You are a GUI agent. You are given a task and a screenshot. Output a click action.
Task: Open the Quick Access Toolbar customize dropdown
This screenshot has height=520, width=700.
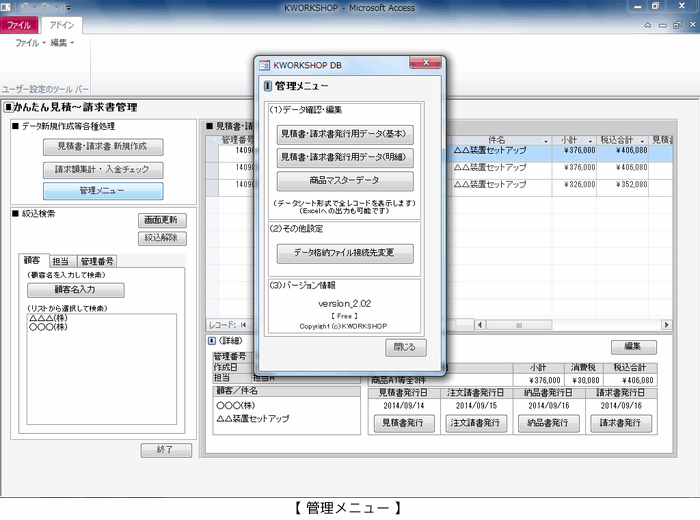[x=68, y=8]
